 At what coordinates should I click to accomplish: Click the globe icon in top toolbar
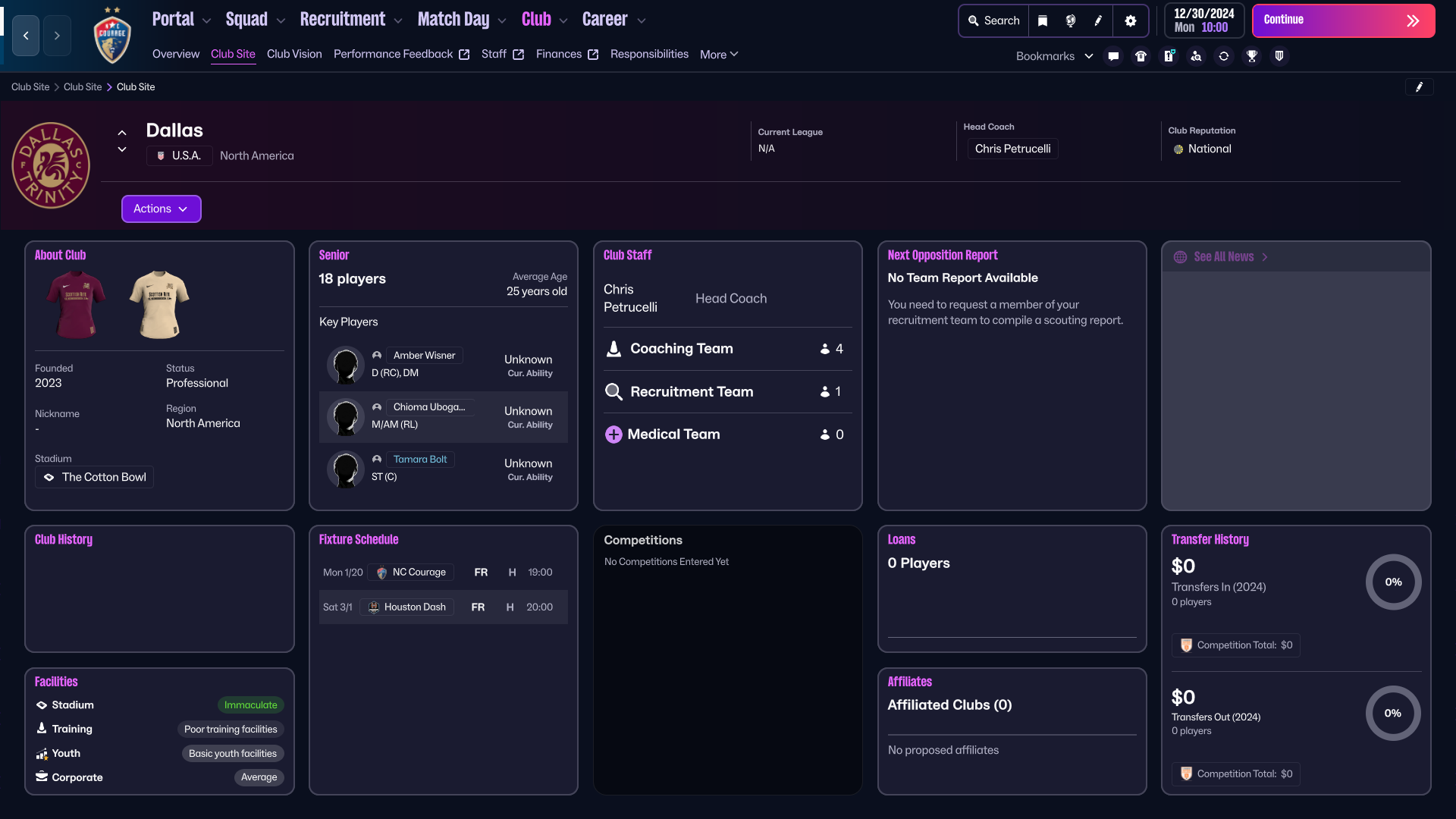click(x=1070, y=20)
